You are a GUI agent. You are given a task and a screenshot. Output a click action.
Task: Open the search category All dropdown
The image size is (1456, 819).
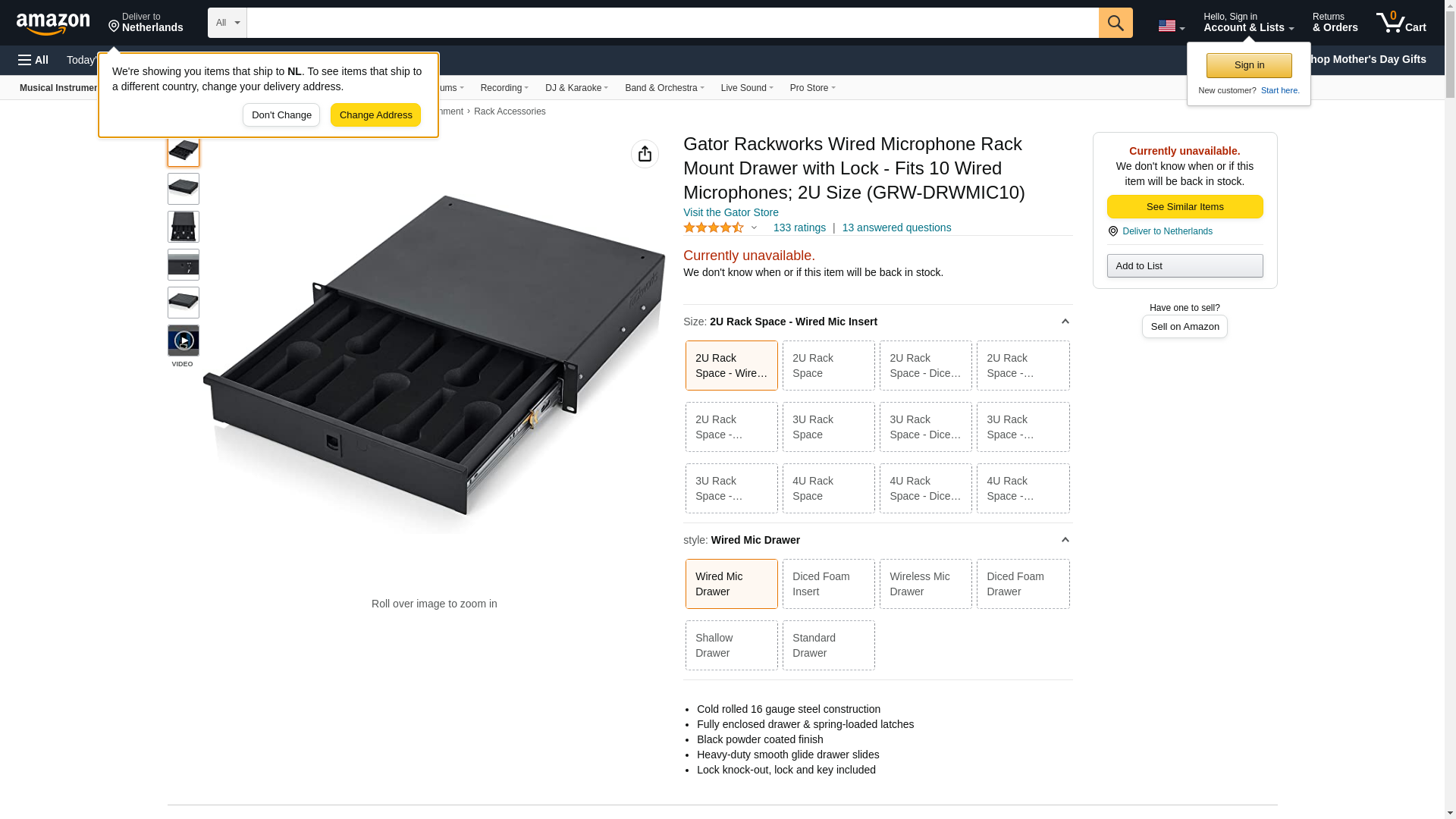click(x=227, y=23)
